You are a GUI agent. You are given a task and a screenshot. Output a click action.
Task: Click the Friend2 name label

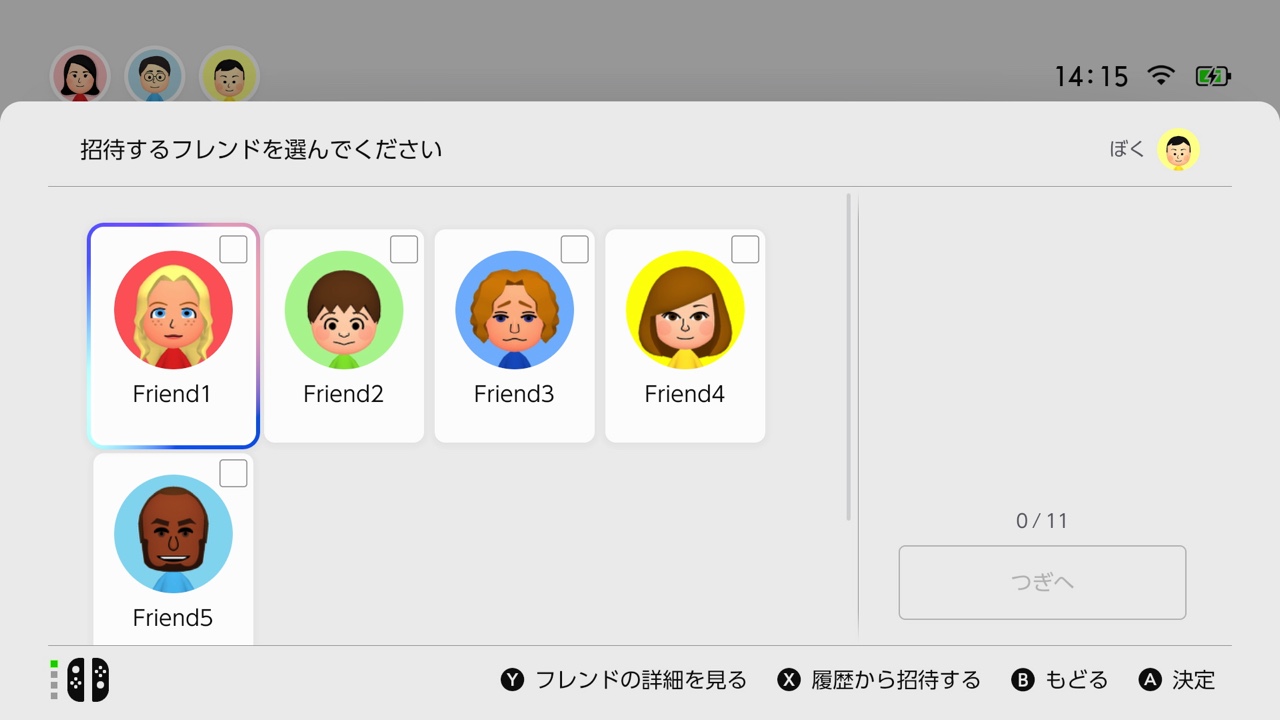(x=343, y=394)
